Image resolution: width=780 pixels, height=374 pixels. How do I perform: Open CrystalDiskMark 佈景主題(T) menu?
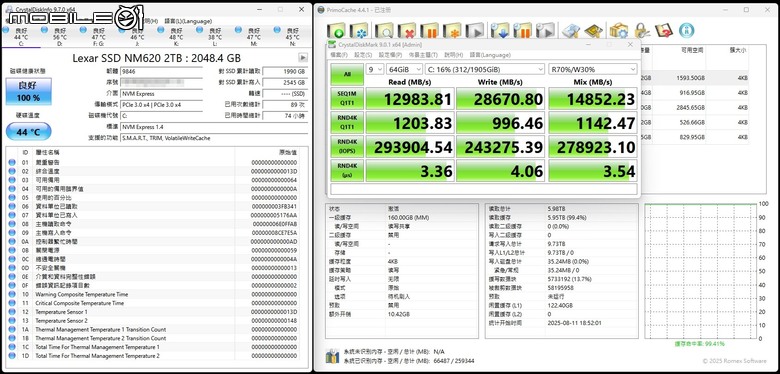[x=423, y=55]
